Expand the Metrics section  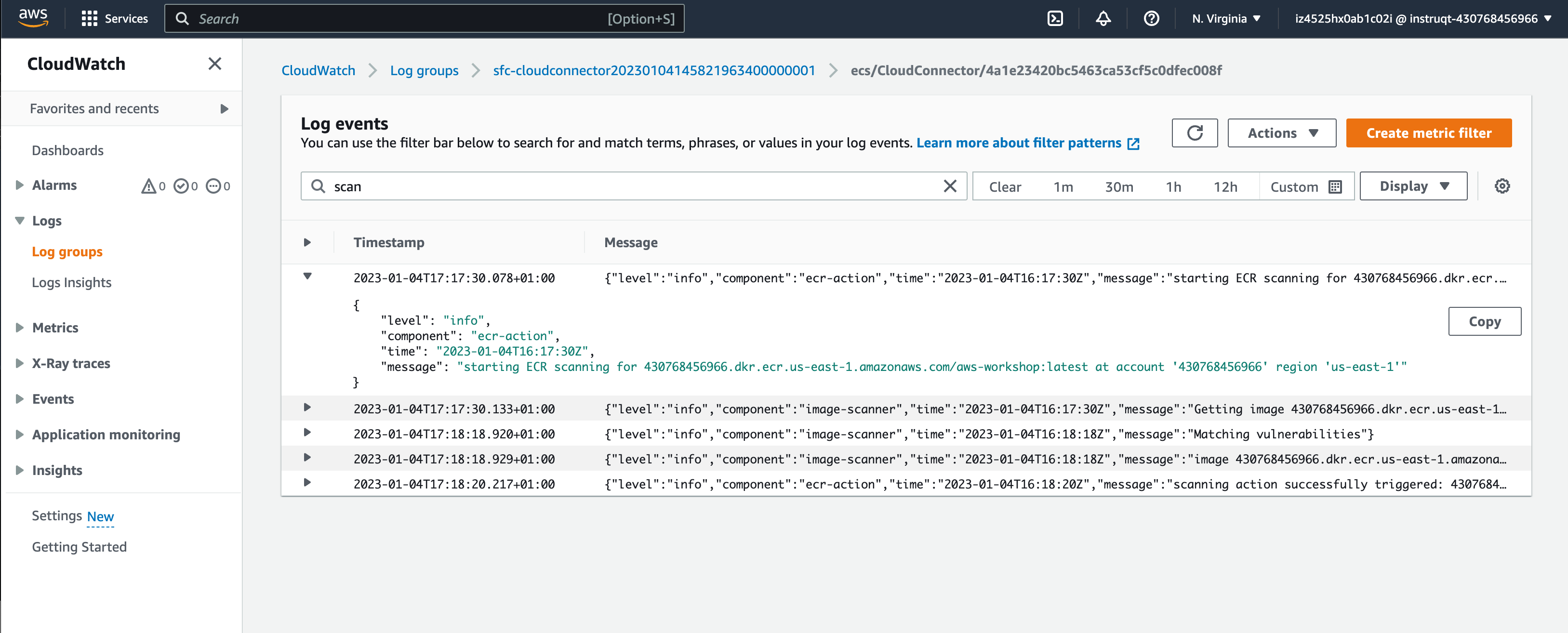19,328
